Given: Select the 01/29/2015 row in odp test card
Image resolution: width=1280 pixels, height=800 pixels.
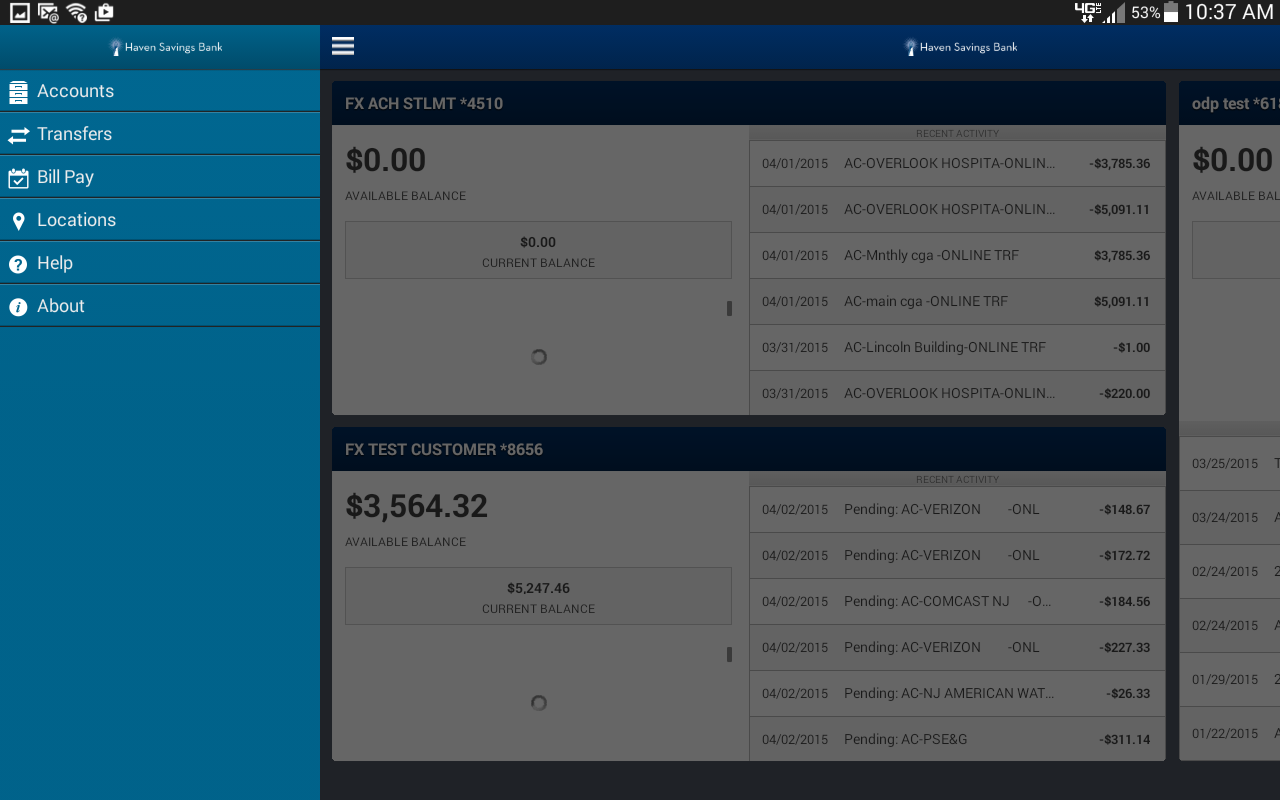Looking at the screenshot, I should pos(1229,679).
